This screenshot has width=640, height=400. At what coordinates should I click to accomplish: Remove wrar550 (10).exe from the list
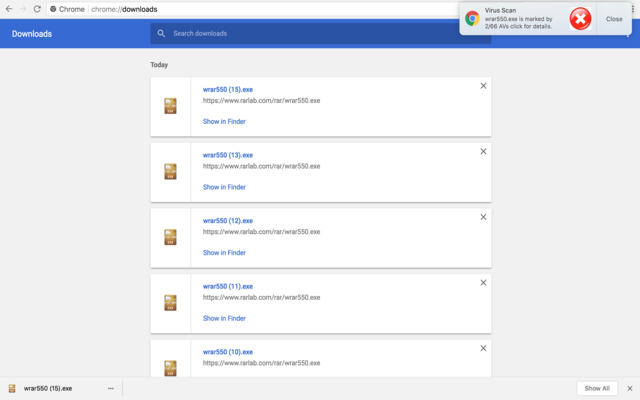coord(483,348)
